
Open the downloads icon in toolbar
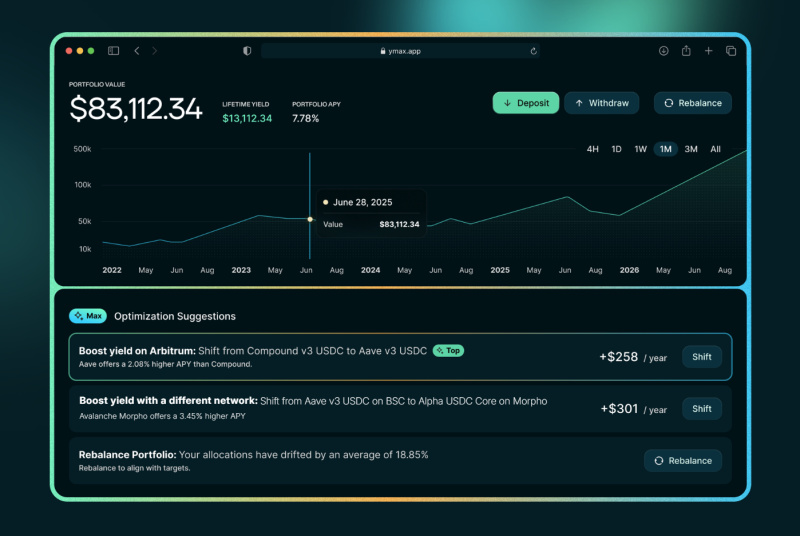663,51
